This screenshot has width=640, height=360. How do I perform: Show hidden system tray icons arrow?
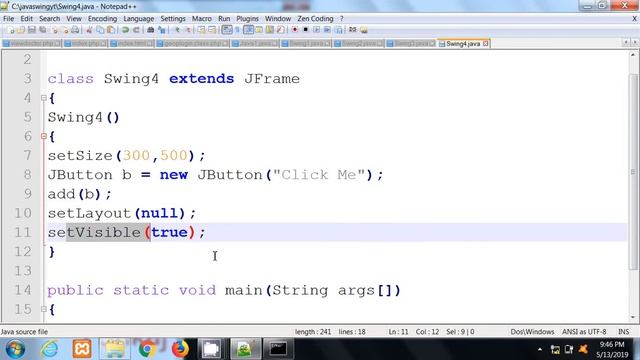pyautogui.click(x=540, y=349)
